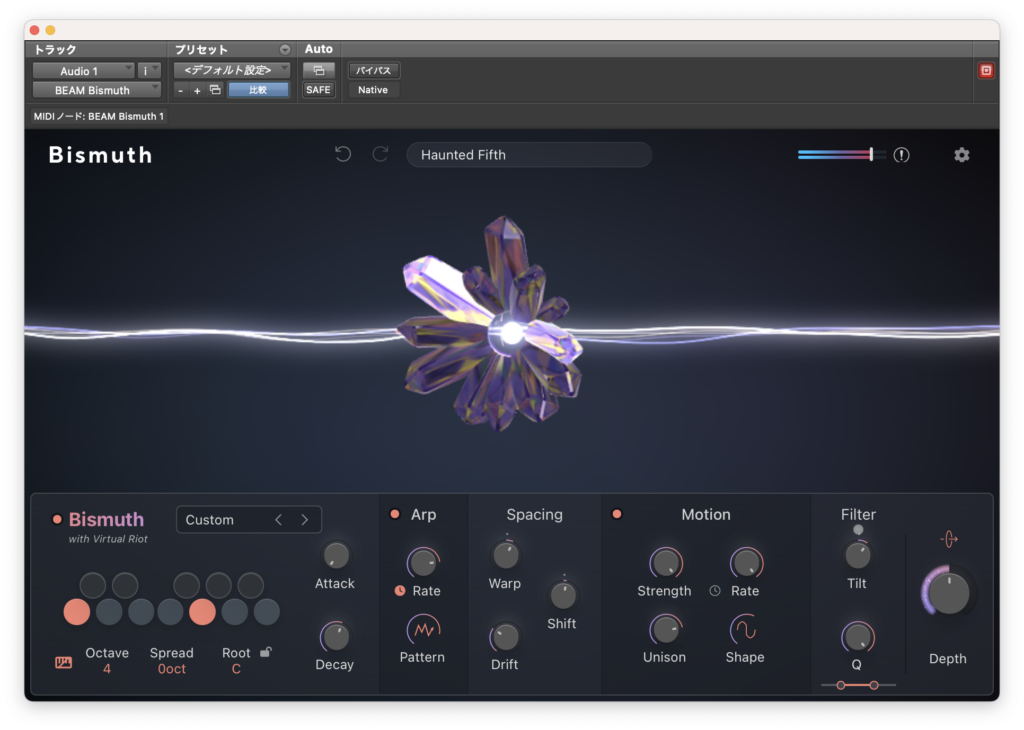
Task: Click the left filter range handle
Action: 841,685
